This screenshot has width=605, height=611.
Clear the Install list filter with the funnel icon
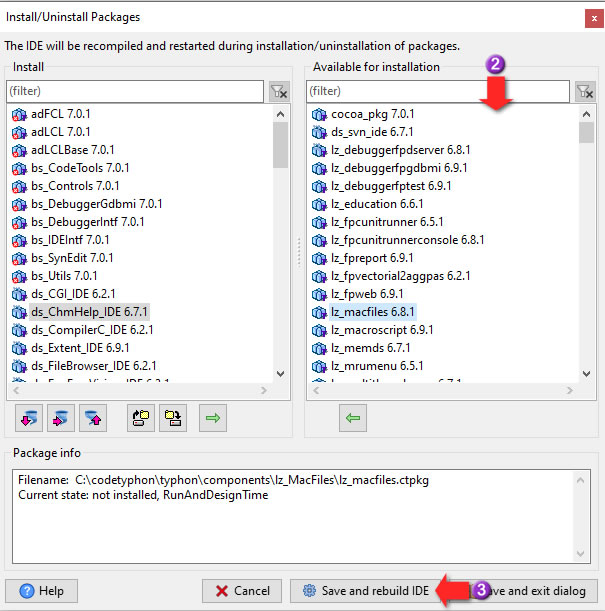(x=279, y=92)
